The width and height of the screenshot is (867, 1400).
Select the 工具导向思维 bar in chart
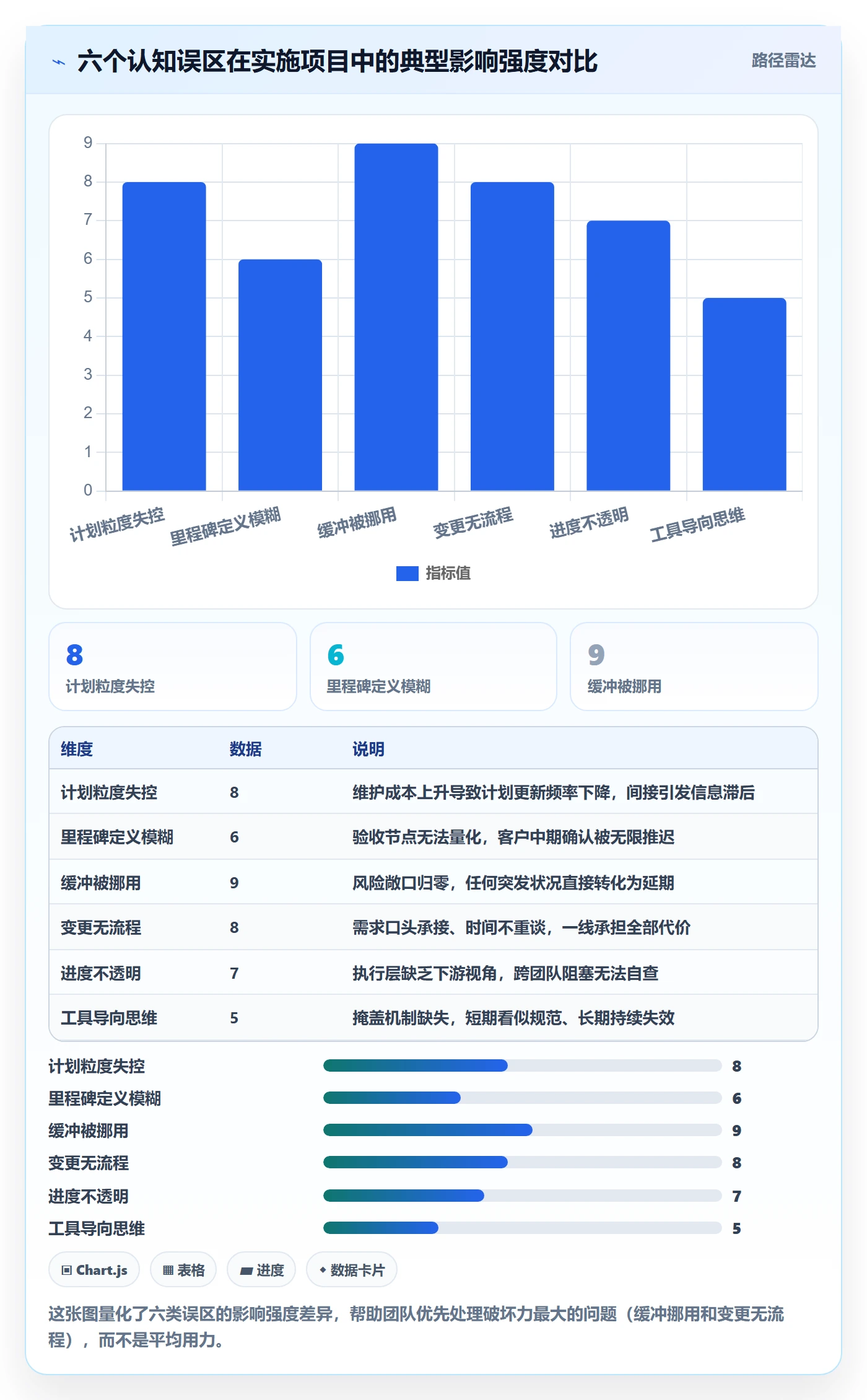pyautogui.click(x=744, y=394)
